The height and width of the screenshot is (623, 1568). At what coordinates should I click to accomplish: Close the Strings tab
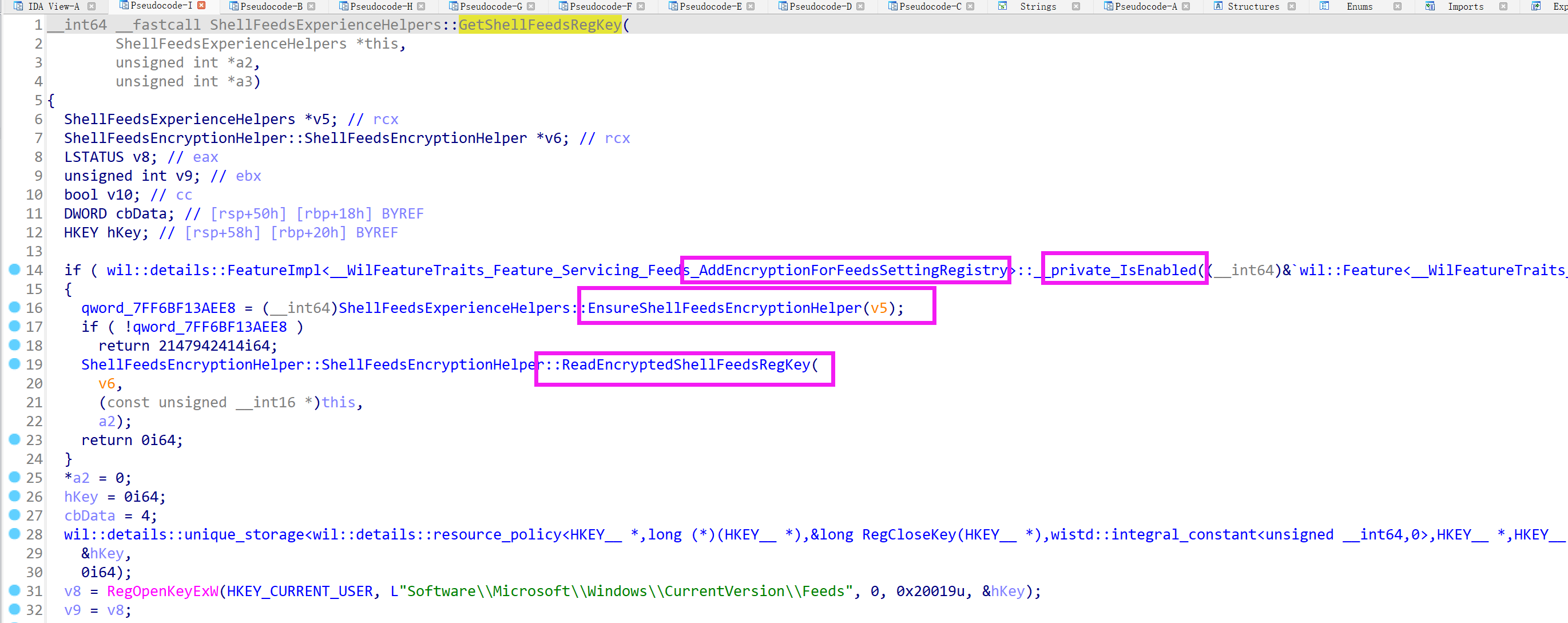[x=1075, y=6]
